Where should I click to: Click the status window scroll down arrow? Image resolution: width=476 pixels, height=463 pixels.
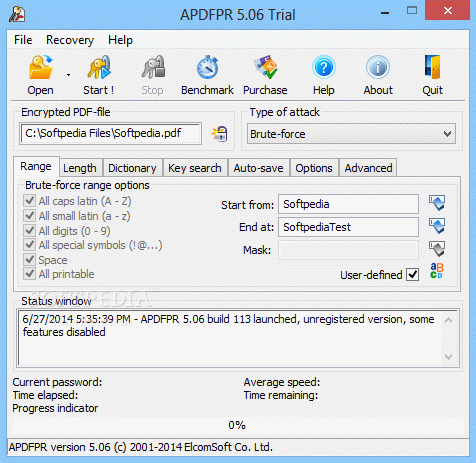coord(449,357)
